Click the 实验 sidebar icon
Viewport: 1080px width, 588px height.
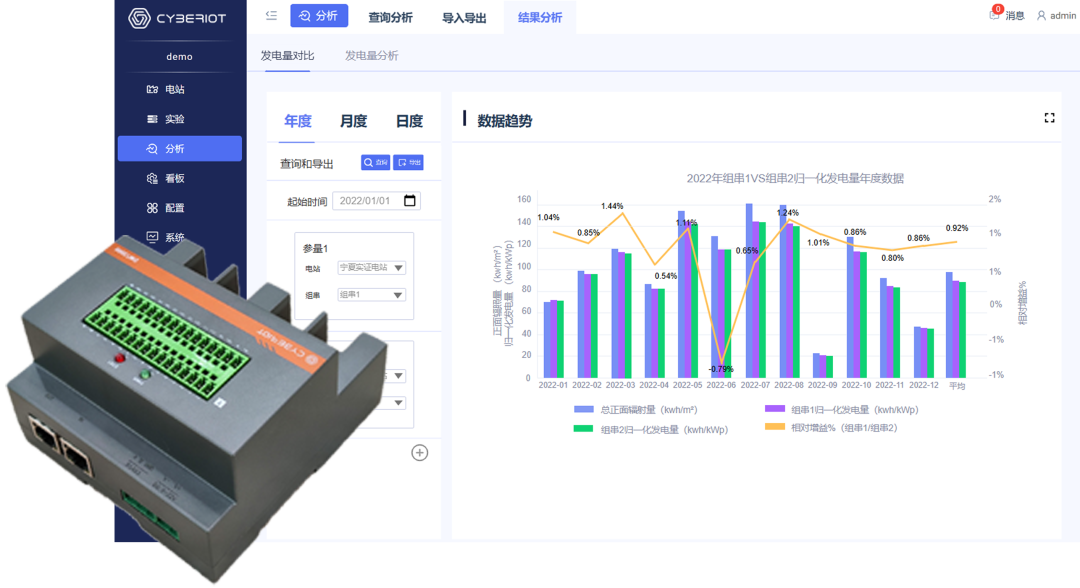pyautogui.click(x=152, y=118)
